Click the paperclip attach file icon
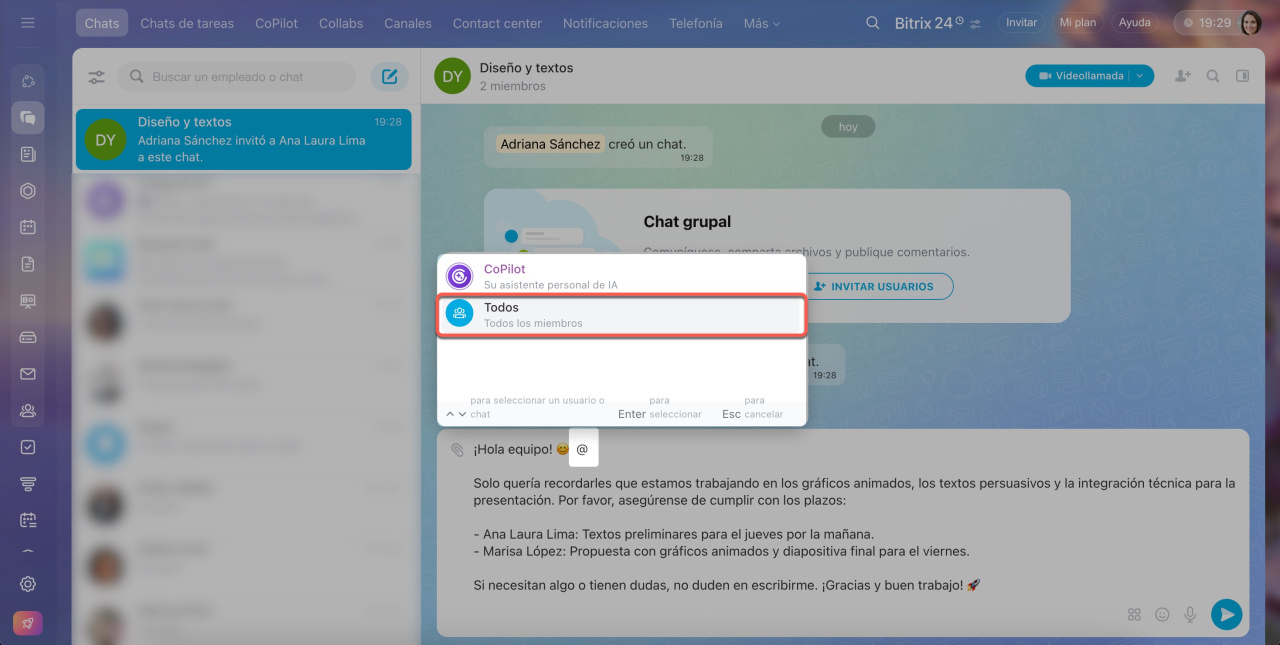 pos(457,450)
